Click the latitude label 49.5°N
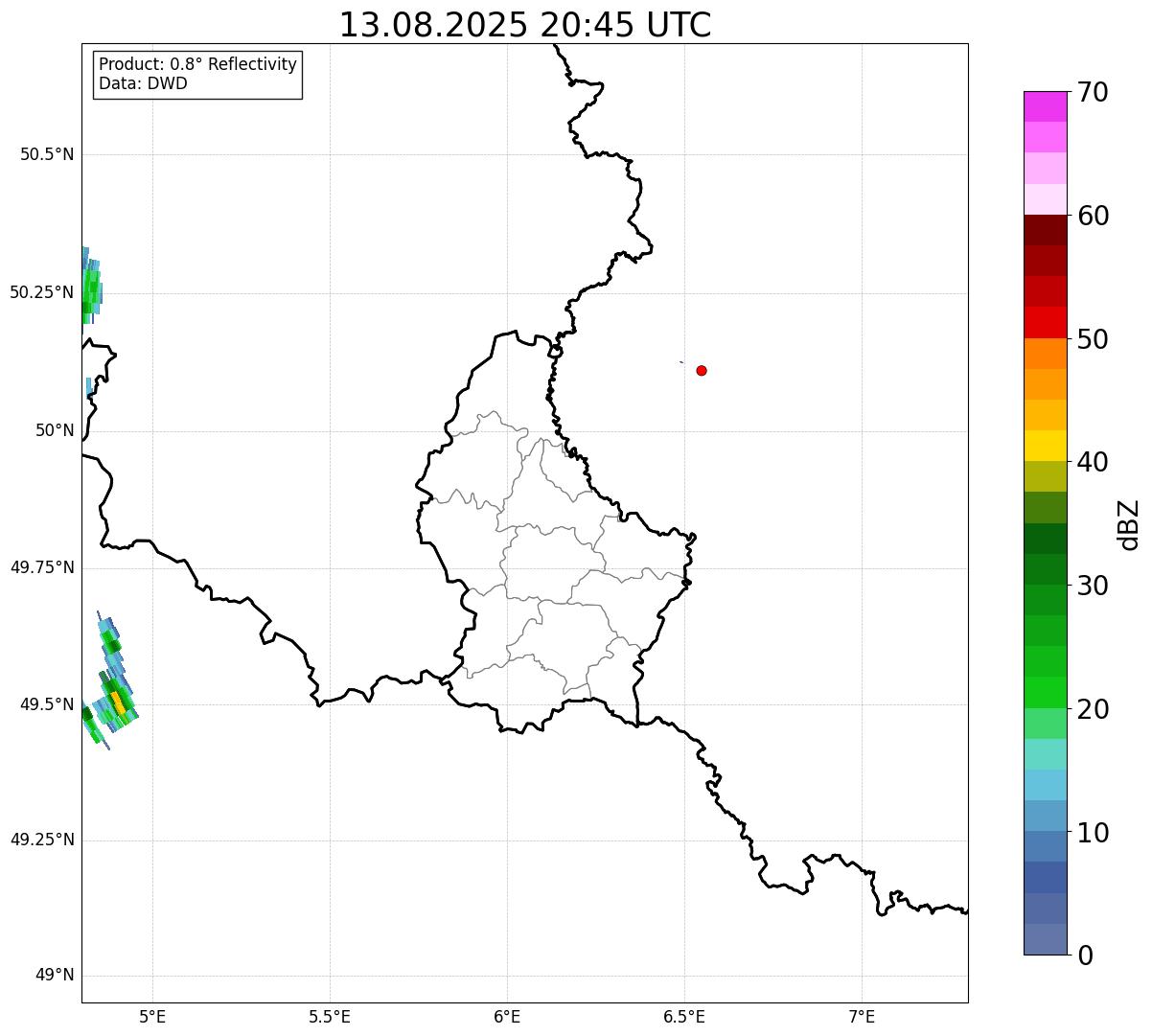The height and width of the screenshot is (1036, 1152). 47,704
